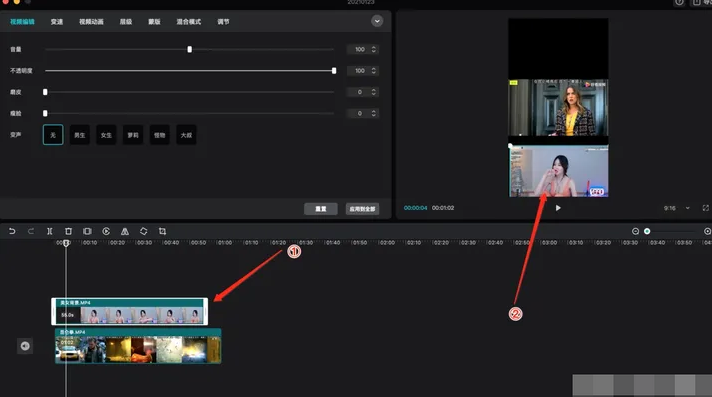712x397 pixels.
Task: Open the 混合模式 tab
Action: [188, 22]
